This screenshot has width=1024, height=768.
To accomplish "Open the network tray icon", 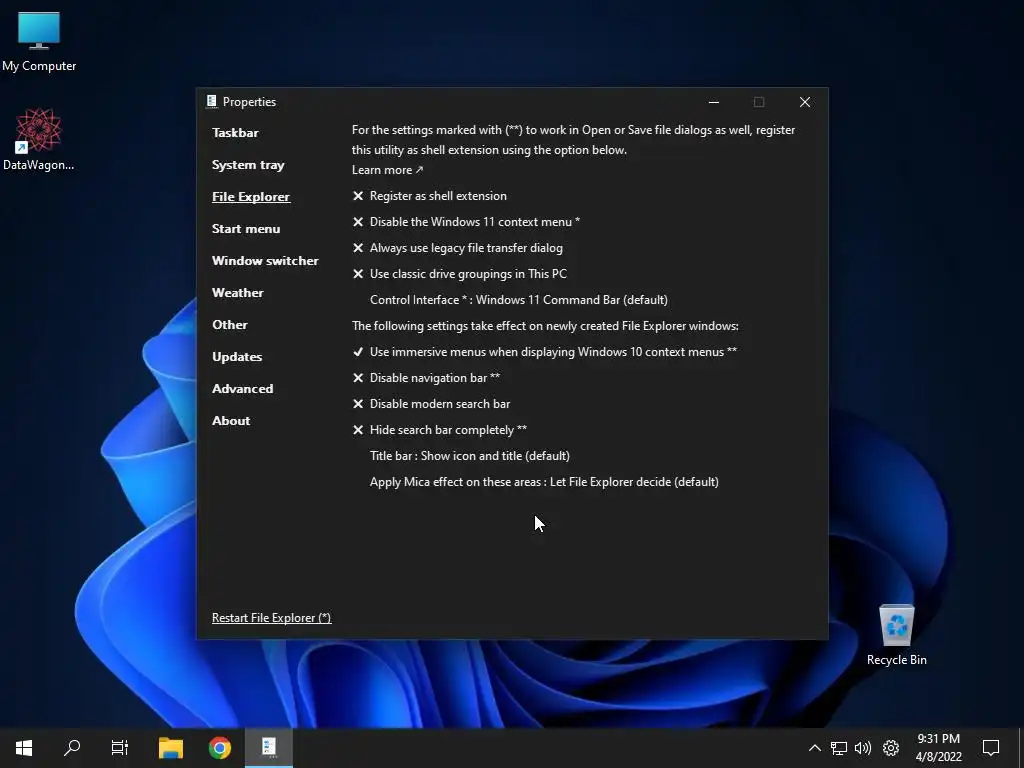I will [x=839, y=748].
